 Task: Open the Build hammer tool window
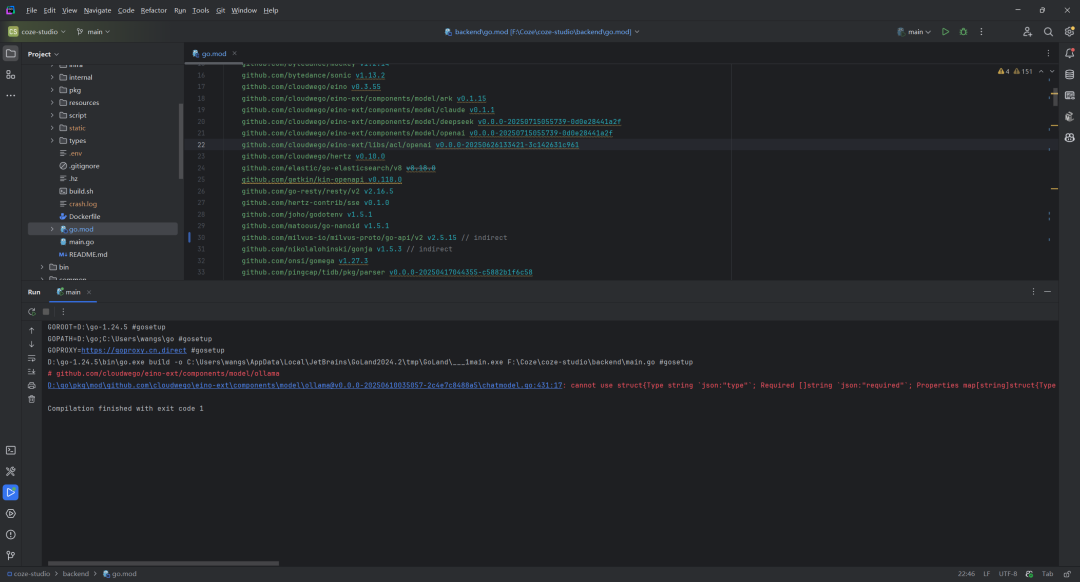11,472
